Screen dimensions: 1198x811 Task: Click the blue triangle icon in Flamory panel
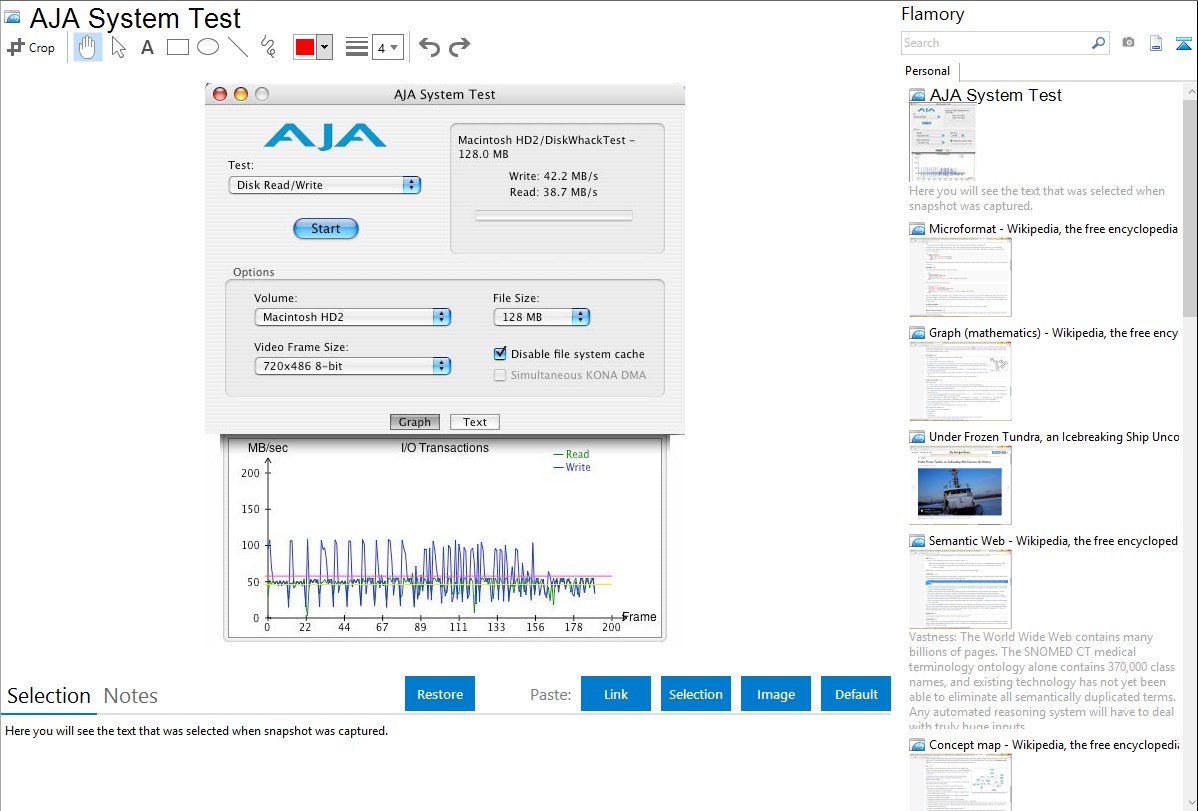tap(1183, 43)
